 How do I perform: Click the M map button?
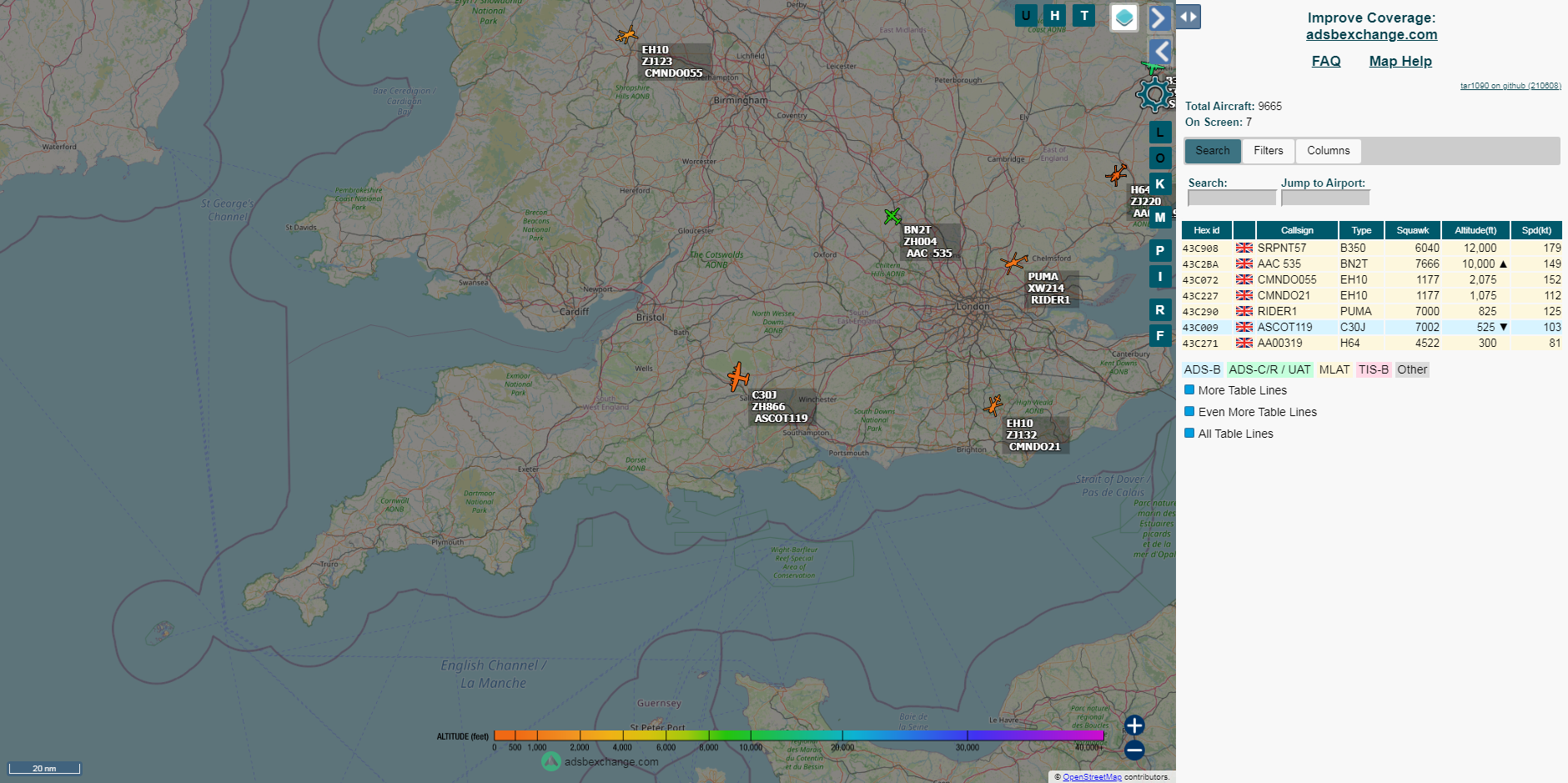pos(1160,217)
